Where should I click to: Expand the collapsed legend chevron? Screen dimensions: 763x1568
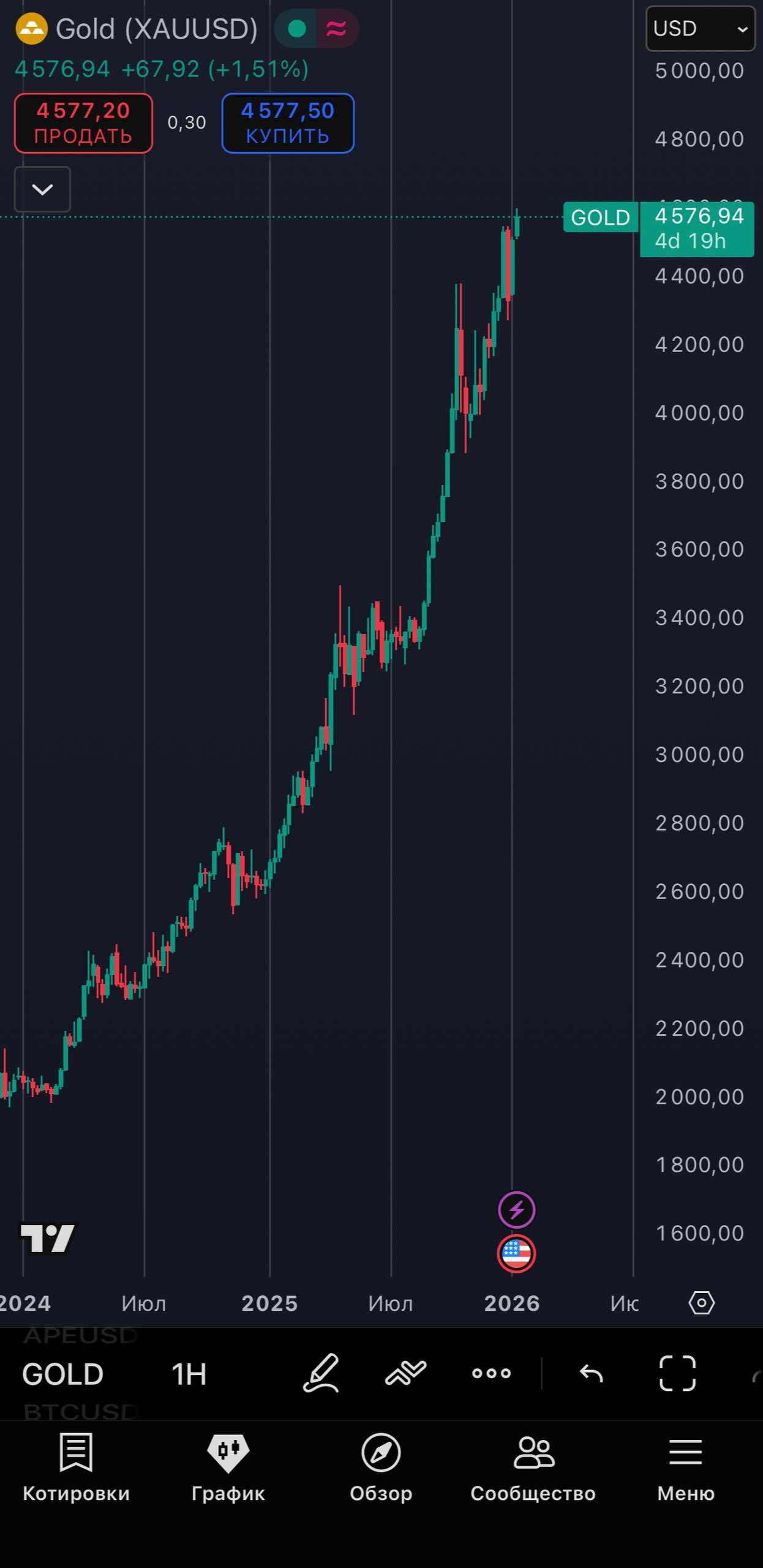(x=42, y=189)
